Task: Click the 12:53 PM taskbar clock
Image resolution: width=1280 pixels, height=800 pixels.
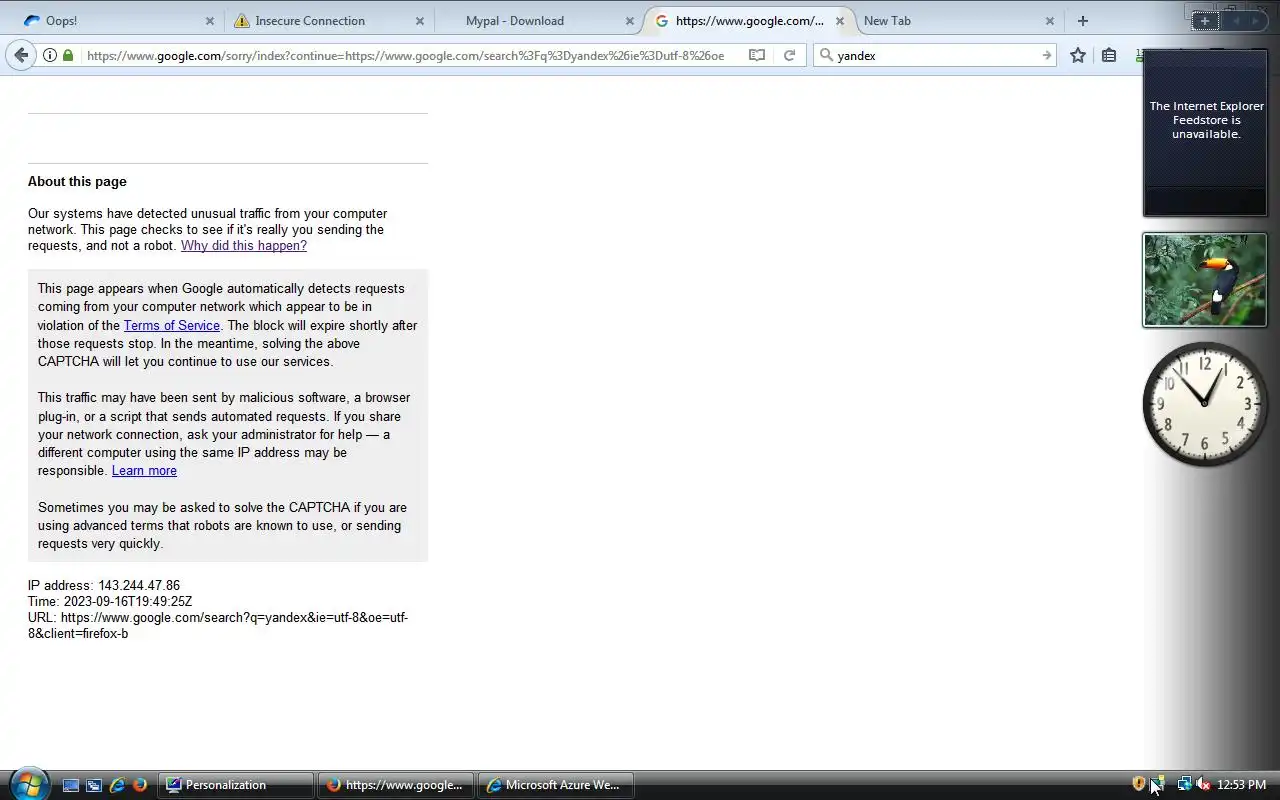Action: point(1241,785)
